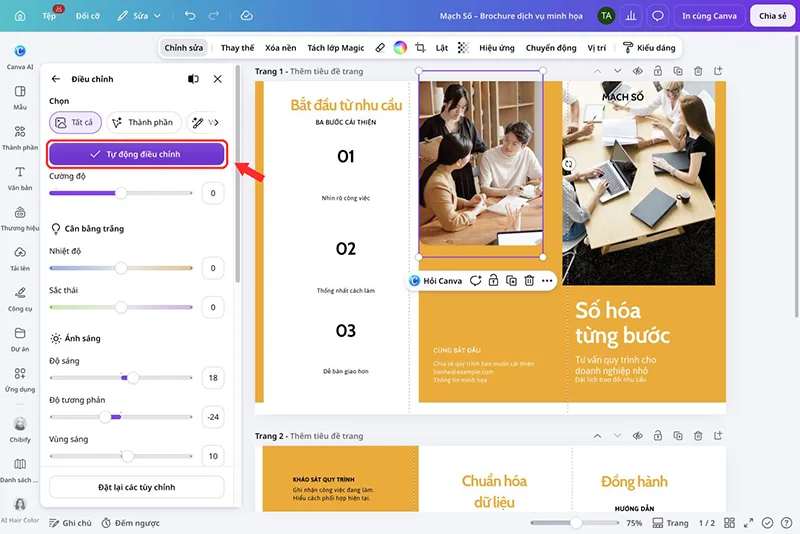Delete Trang 1 page
The image size is (800, 534).
pos(698,71)
